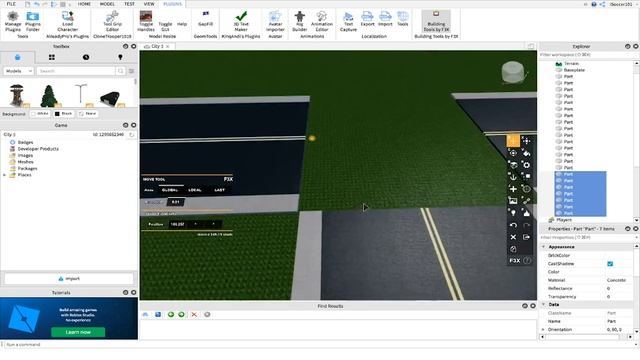Refresh the Game panel list
This screenshot has width=640, height=360.
(131, 134)
